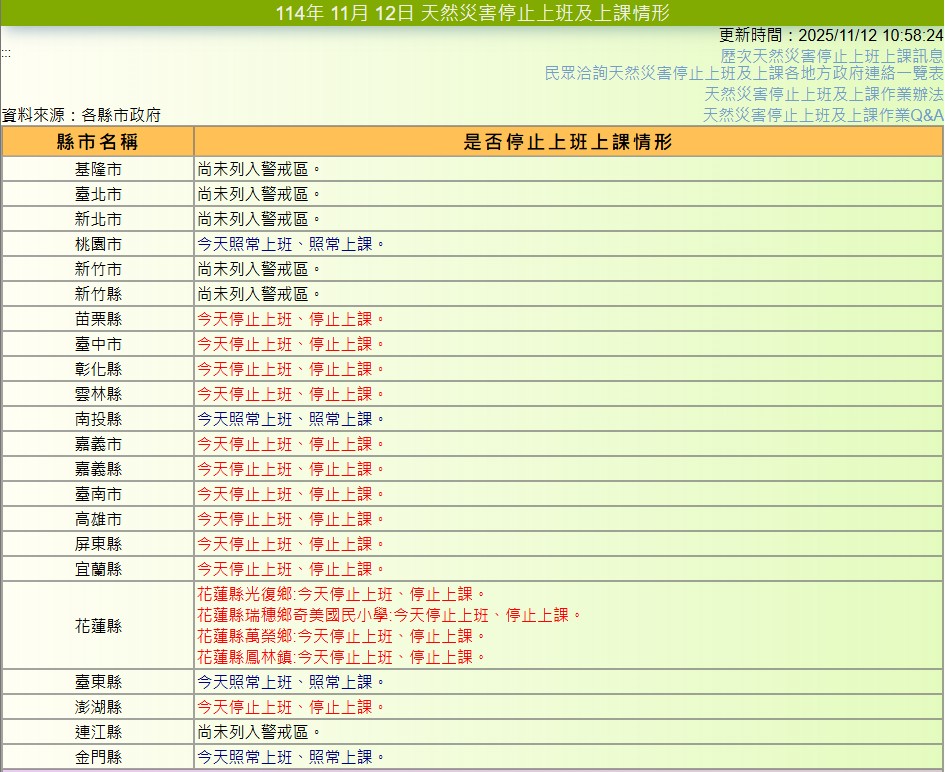Click the ::: accesskey anchor at top left

(x=5, y=53)
